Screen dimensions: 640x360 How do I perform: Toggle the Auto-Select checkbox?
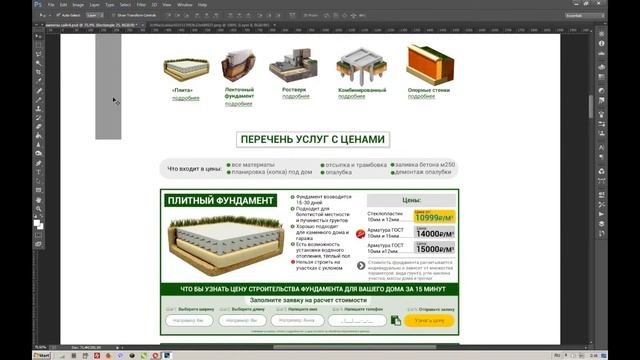click(x=58, y=15)
